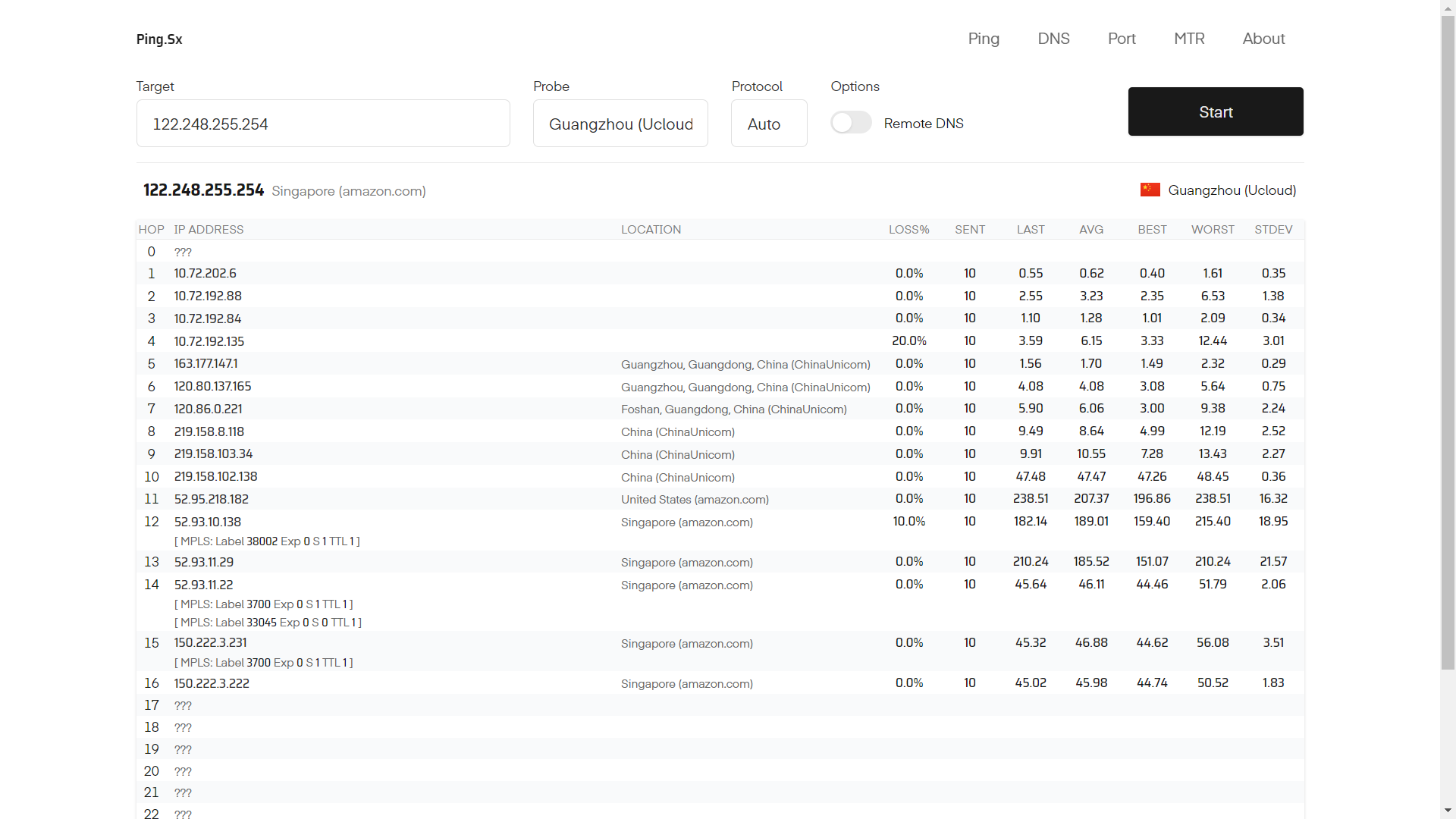1456x819 pixels.
Task: Click the vertical scrollbar thumb
Action: pyautogui.click(x=1448, y=341)
